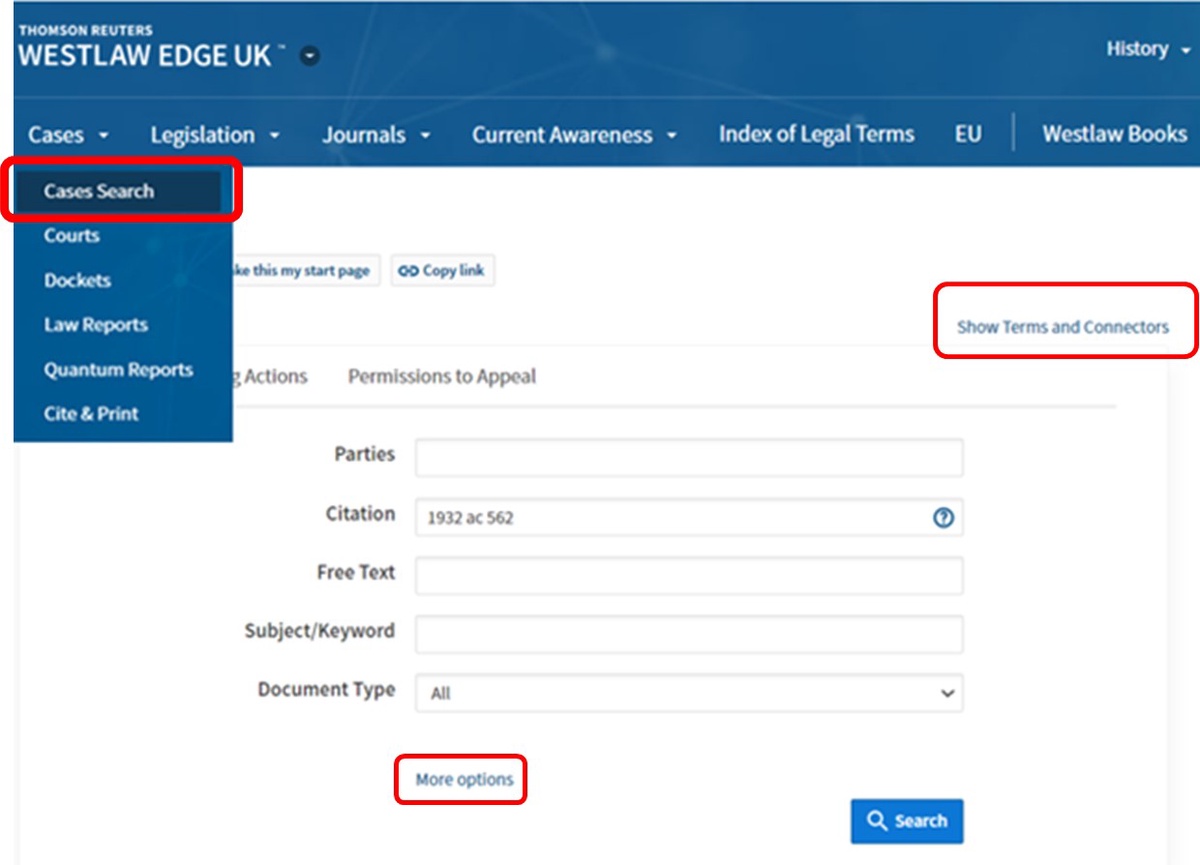Click the chain icon on Copy link button
The image size is (1200, 865).
(410, 270)
